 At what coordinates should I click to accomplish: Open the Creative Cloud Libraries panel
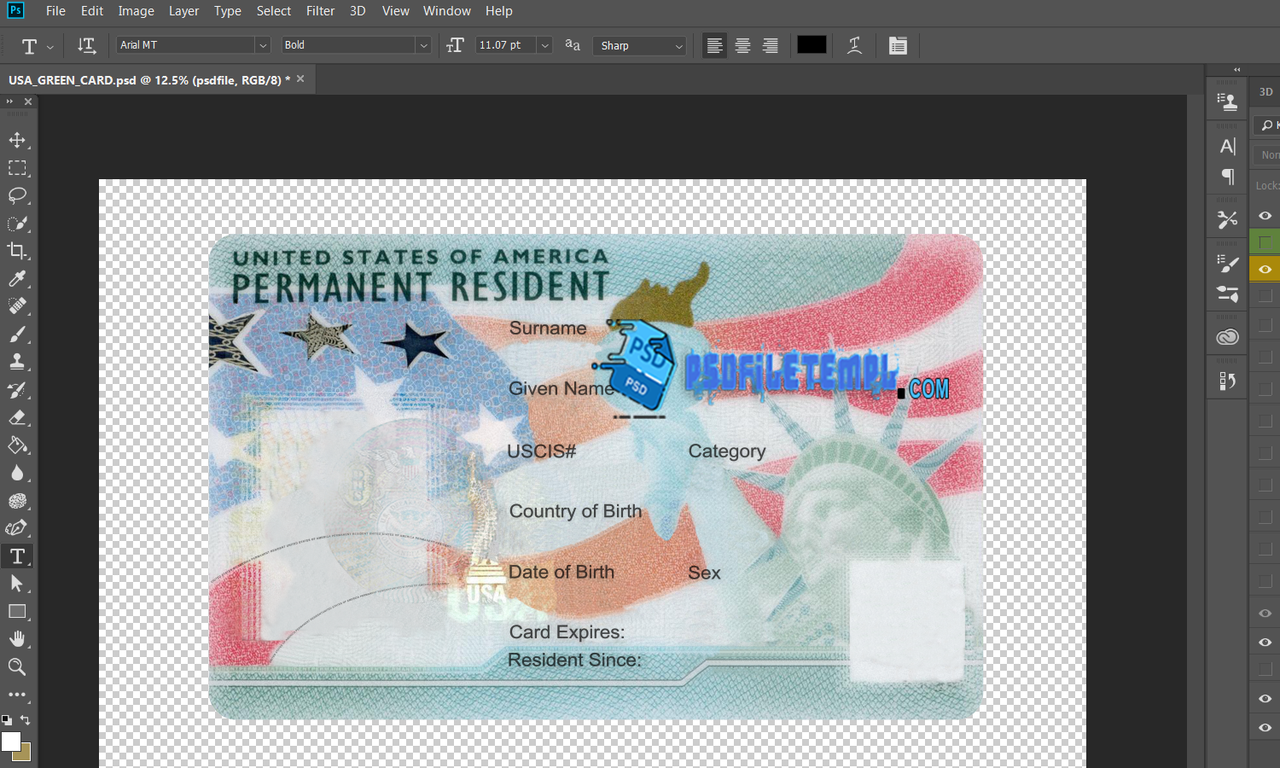[1227, 337]
